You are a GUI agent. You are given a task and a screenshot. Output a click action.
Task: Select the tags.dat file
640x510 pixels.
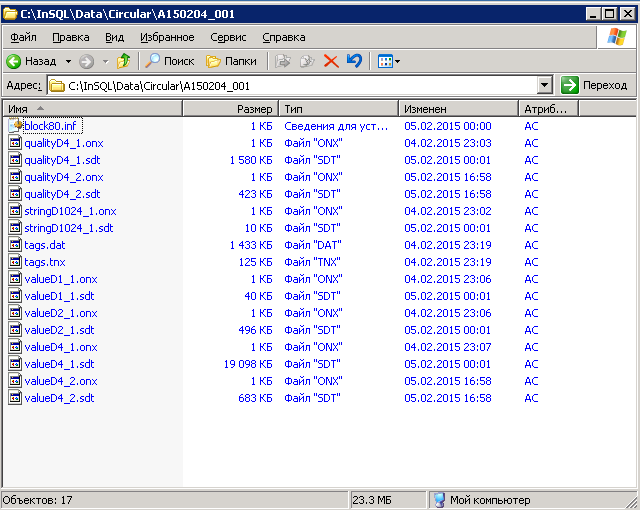(x=44, y=245)
